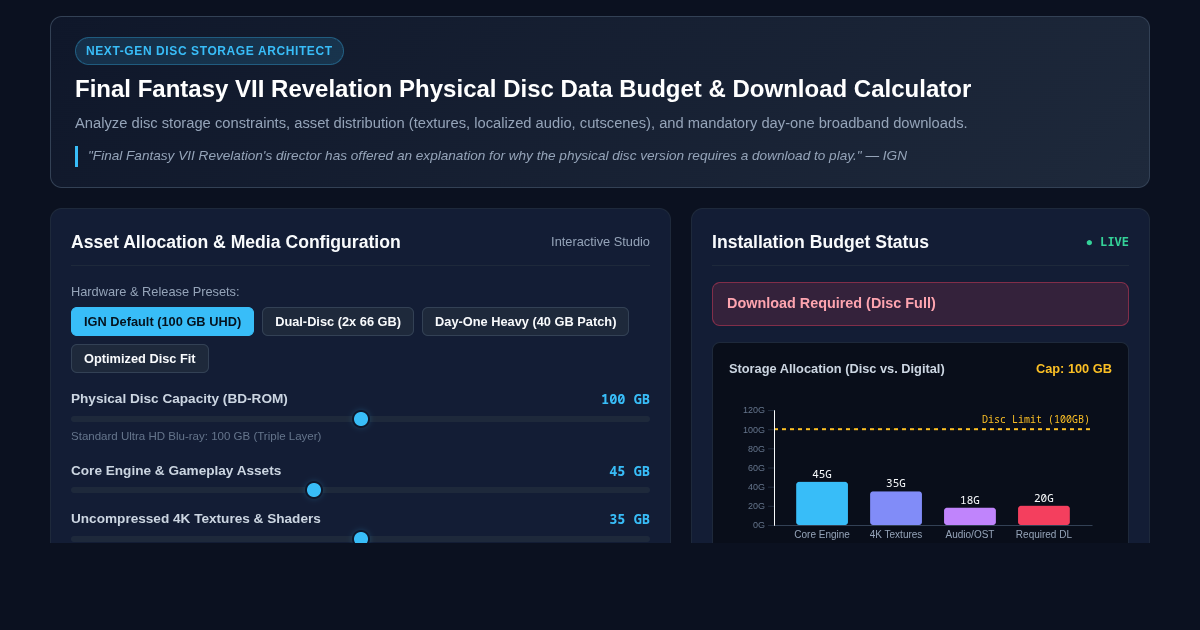Image resolution: width=1200 pixels, height=630 pixels.
Task: Adjust the Core Engine & Gameplay Assets slider
Action: pyautogui.click(x=360, y=490)
